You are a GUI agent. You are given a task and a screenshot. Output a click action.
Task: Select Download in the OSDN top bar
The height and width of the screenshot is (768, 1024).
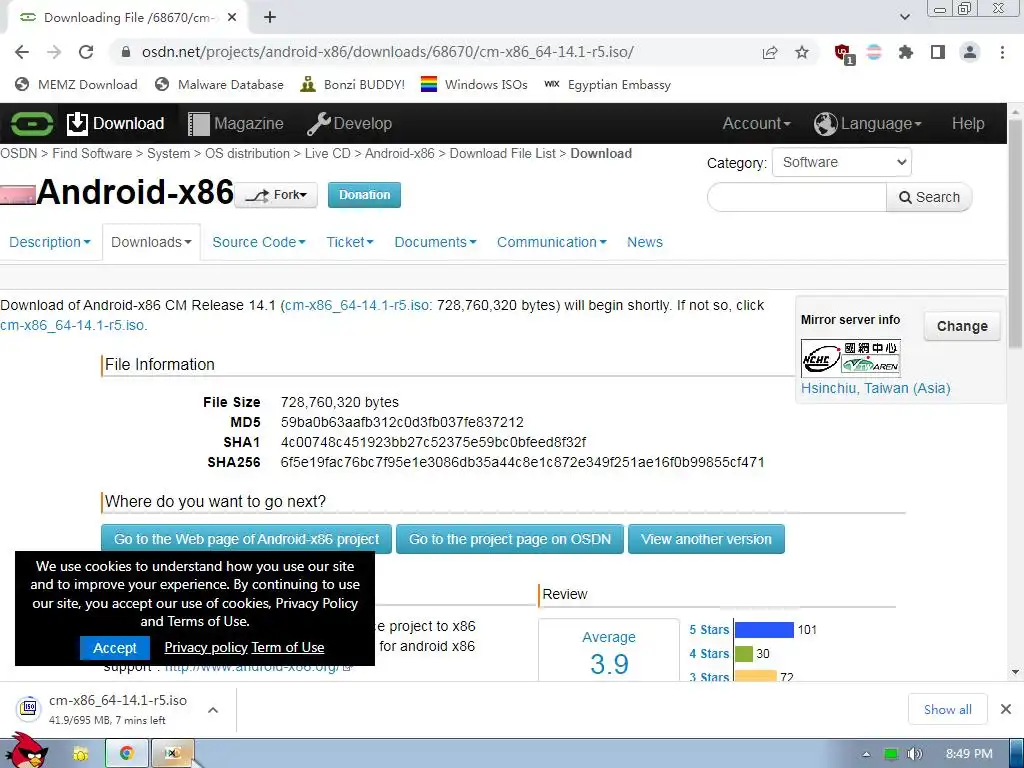(116, 123)
